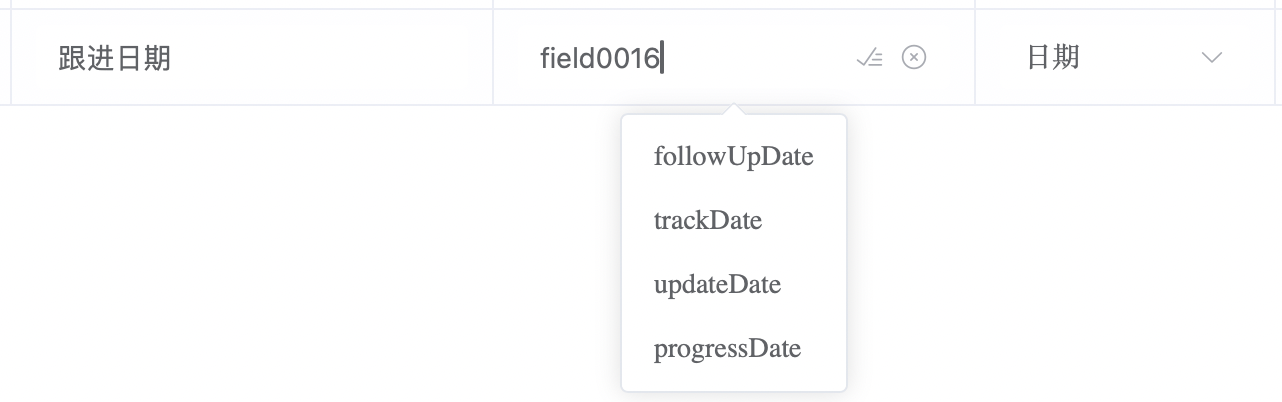
Task: Select followUpDate from the suggestion list
Action: 733,157
